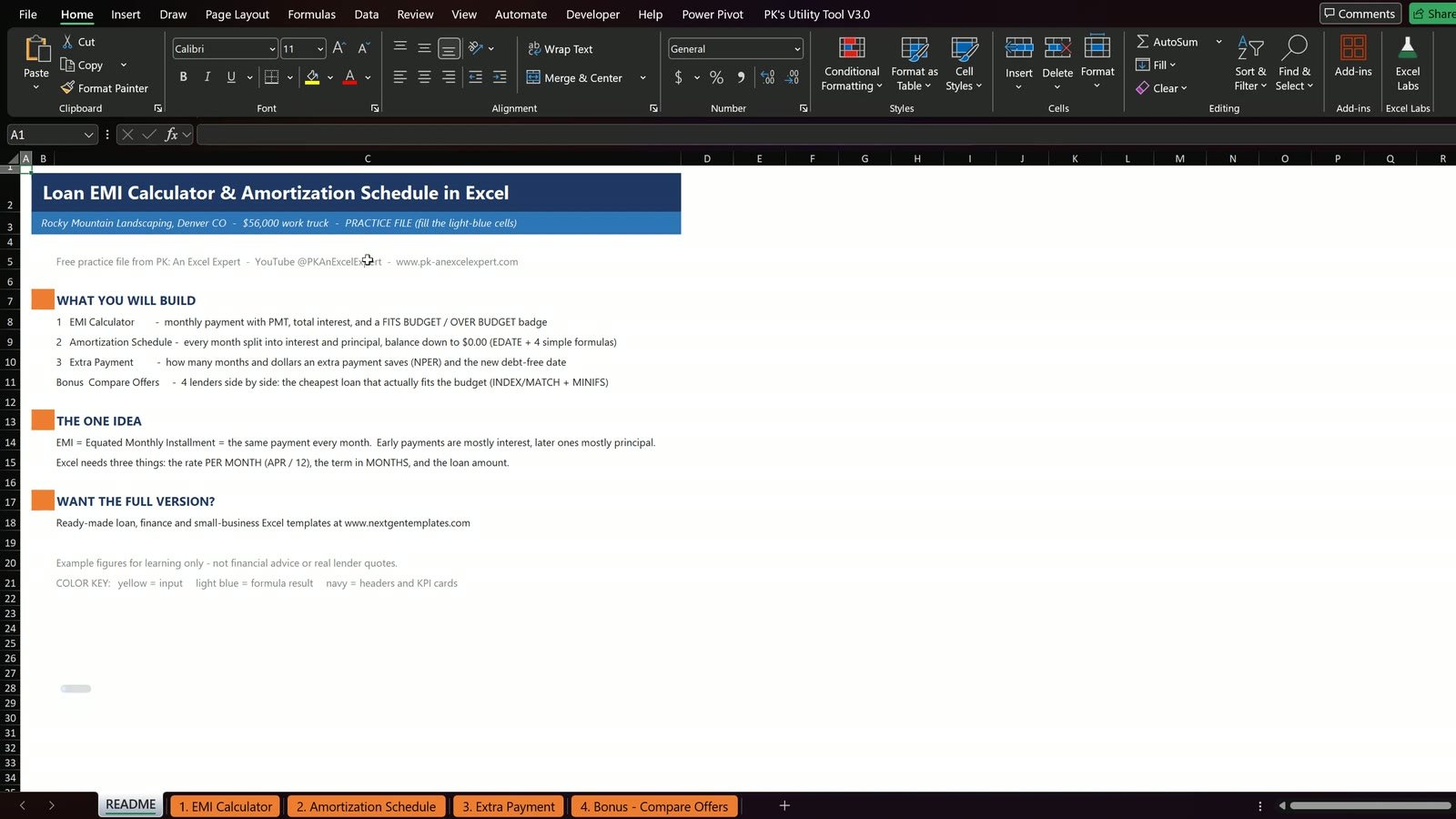
Task: Expand the Merge & Center dropdown arrow
Action: pos(642,78)
